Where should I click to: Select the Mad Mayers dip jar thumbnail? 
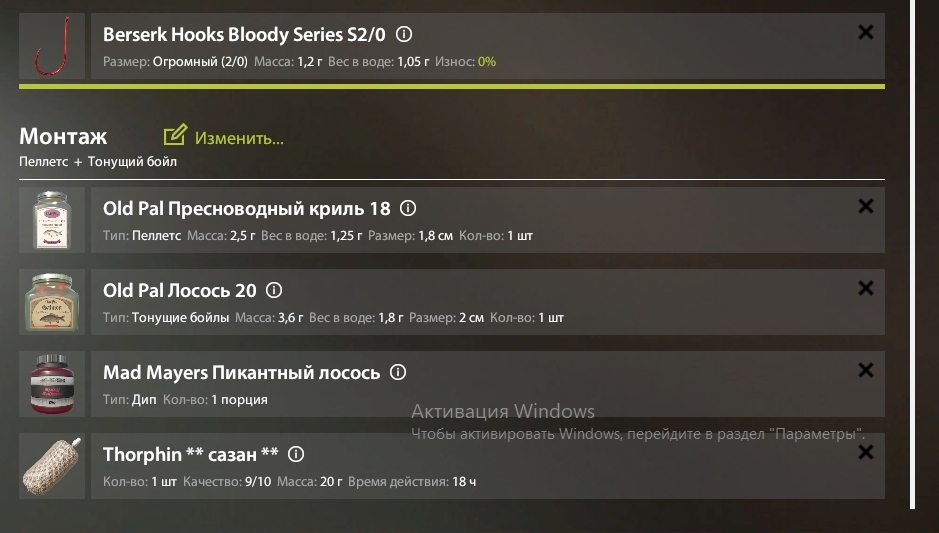pos(52,384)
